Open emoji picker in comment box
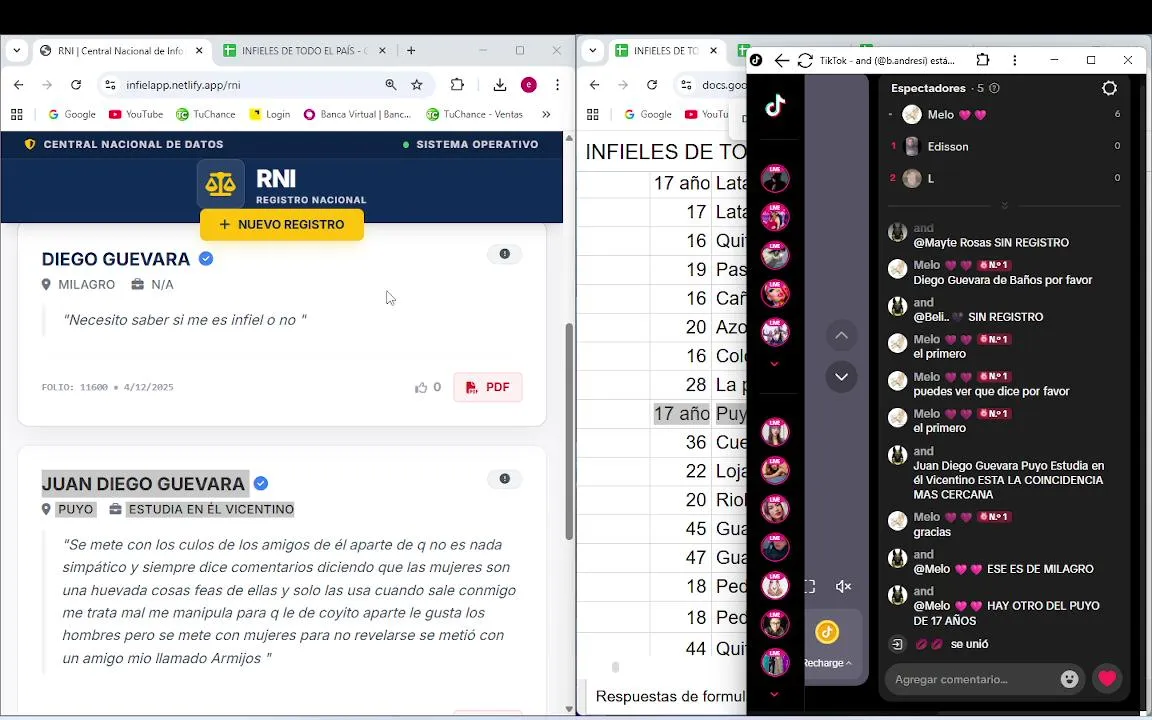Screen dimensions: 1152x720 pyautogui.click(x=1070, y=680)
